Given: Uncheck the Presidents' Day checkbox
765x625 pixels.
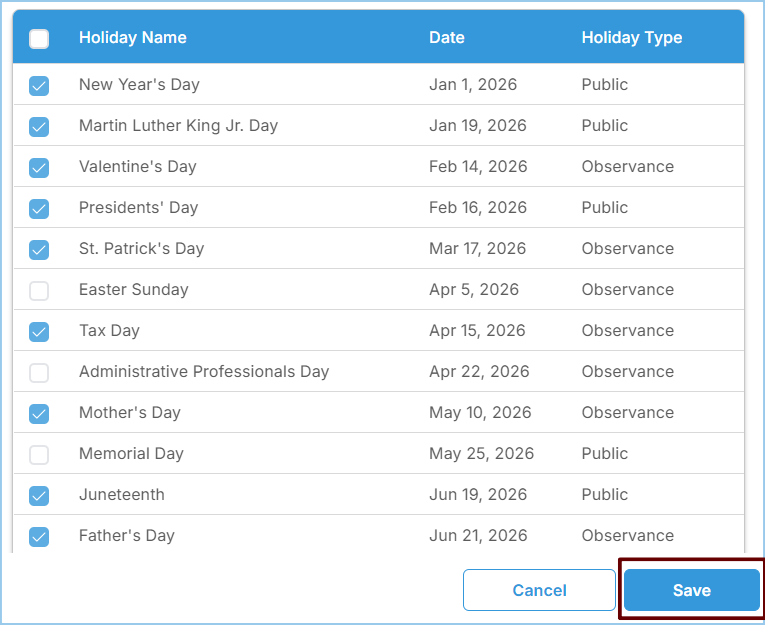Looking at the screenshot, I should (39, 209).
